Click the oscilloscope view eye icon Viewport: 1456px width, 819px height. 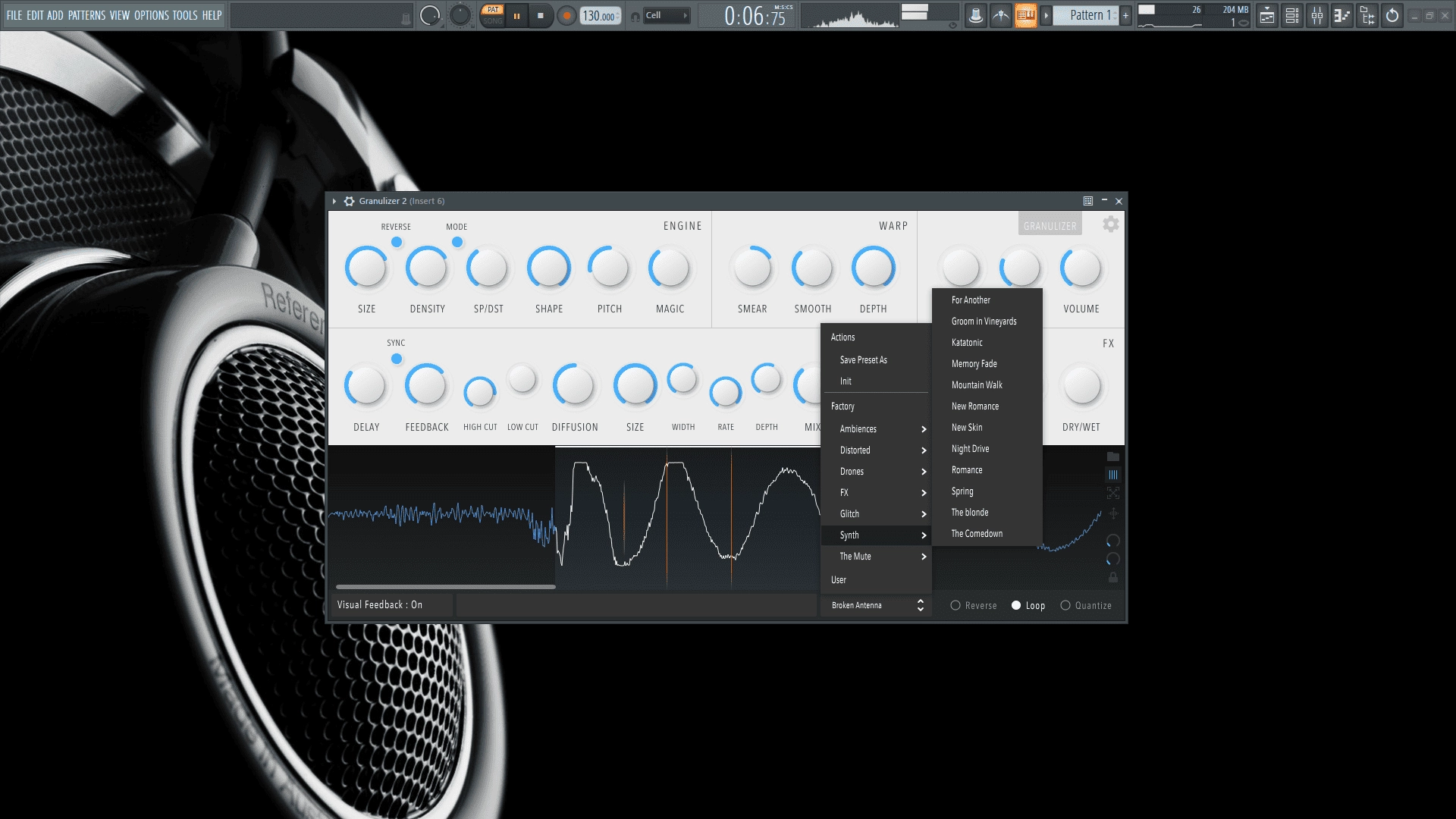pos(952,25)
